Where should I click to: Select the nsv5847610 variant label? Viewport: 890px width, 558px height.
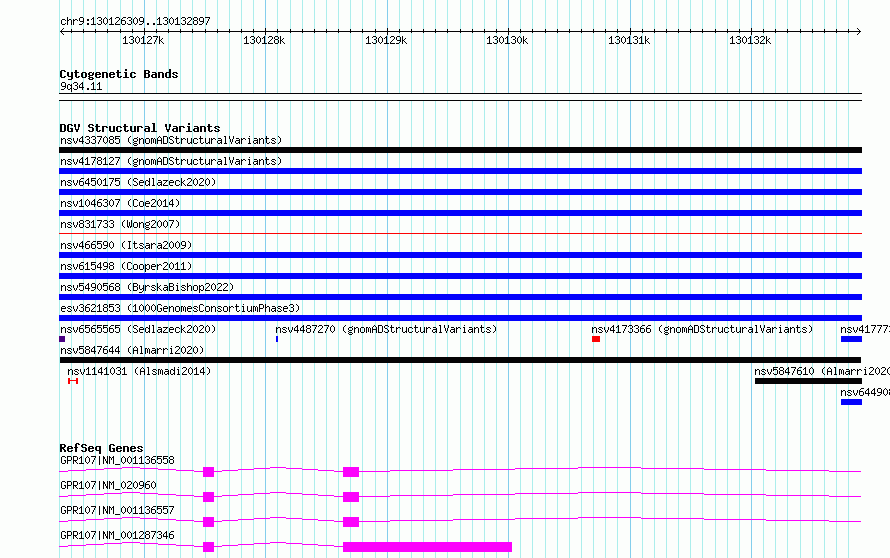click(822, 371)
